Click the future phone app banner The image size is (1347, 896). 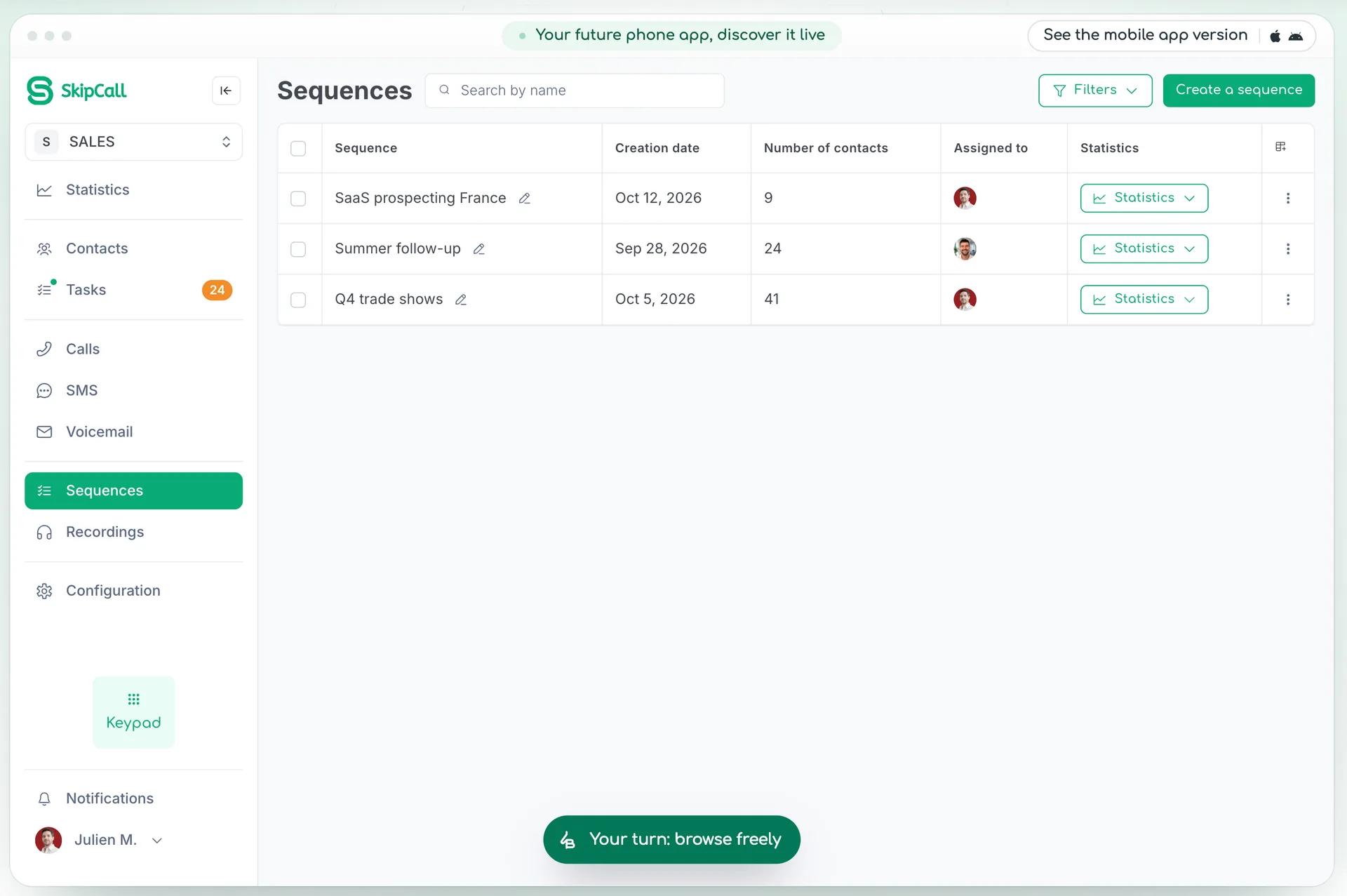coord(671,35)
